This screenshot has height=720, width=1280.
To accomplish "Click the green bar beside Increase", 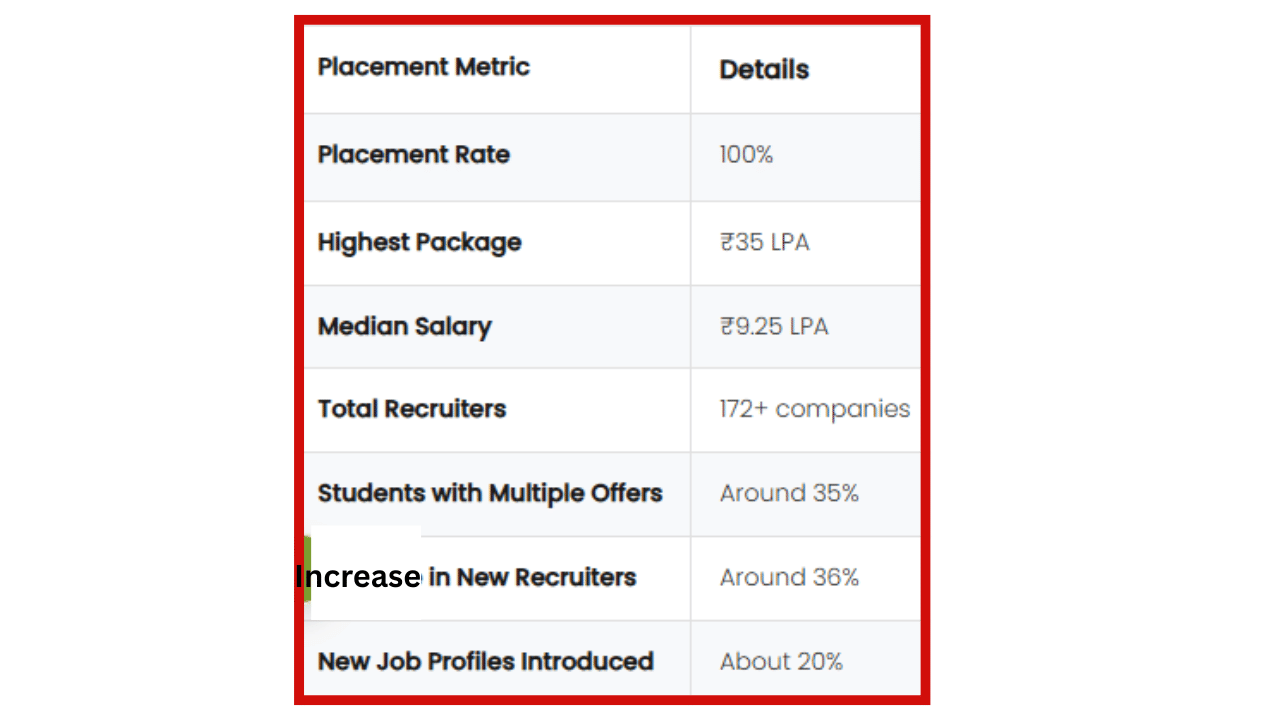I will (x=307, y=568).
